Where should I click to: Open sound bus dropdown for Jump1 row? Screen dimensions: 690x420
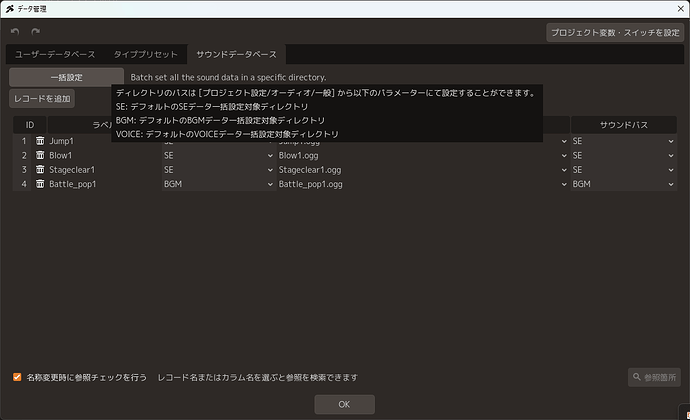click(x=624, y=141)
